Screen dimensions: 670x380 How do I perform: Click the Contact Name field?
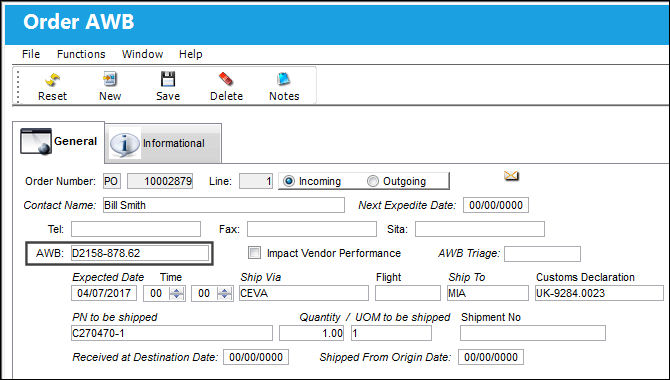[x=223, y=205]
